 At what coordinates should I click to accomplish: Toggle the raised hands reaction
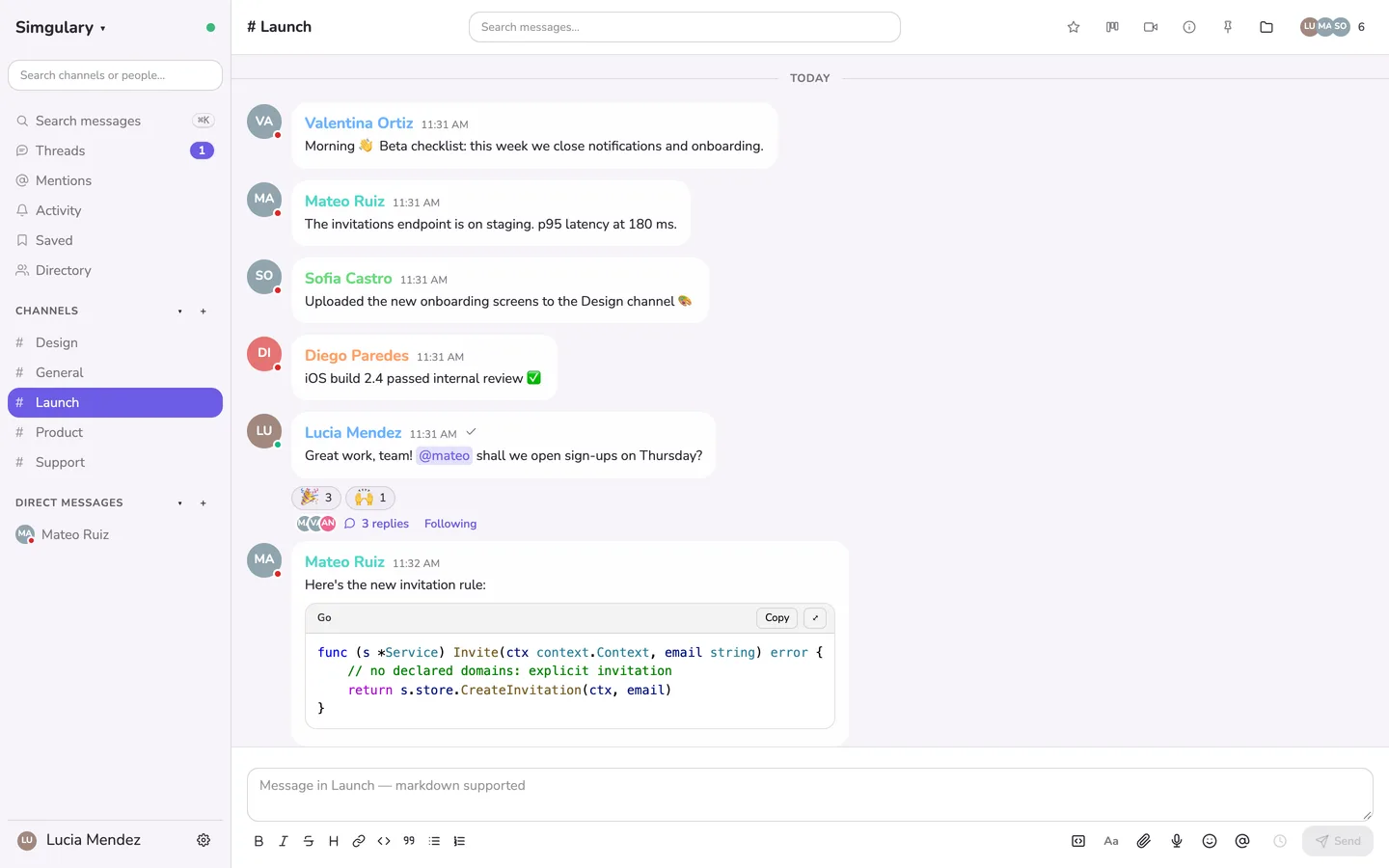point(370,498)
